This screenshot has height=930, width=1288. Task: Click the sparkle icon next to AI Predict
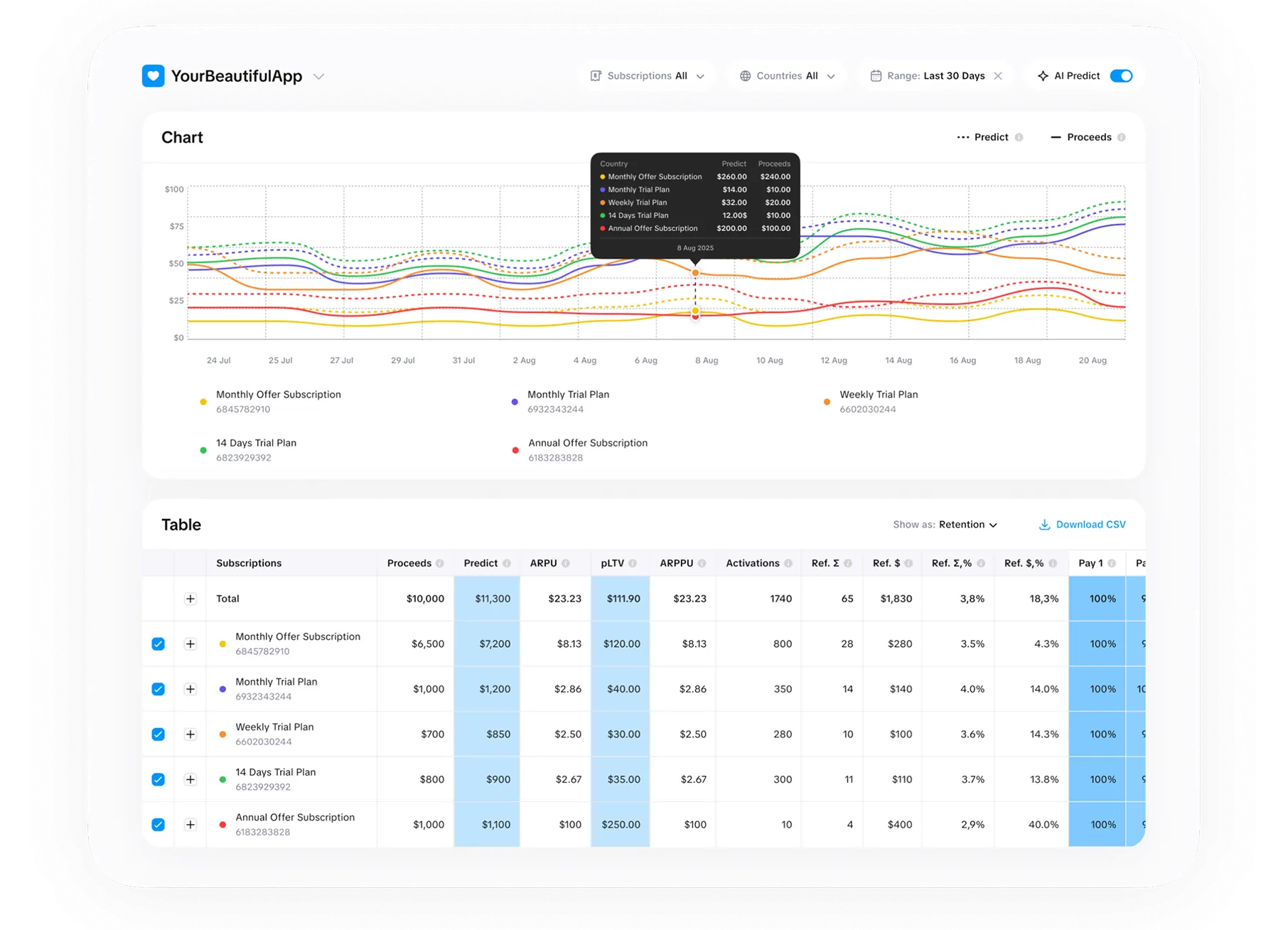pyautogui.click(x=1043, y=75)
